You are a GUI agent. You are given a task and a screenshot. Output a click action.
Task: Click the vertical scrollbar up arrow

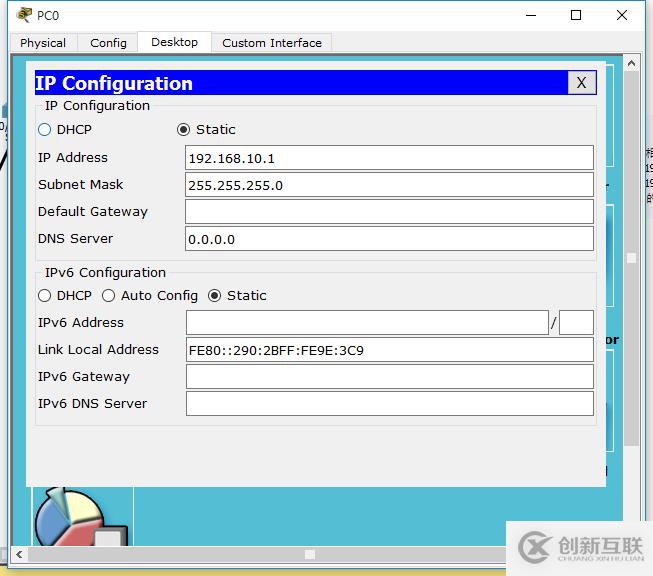point(631,65)
